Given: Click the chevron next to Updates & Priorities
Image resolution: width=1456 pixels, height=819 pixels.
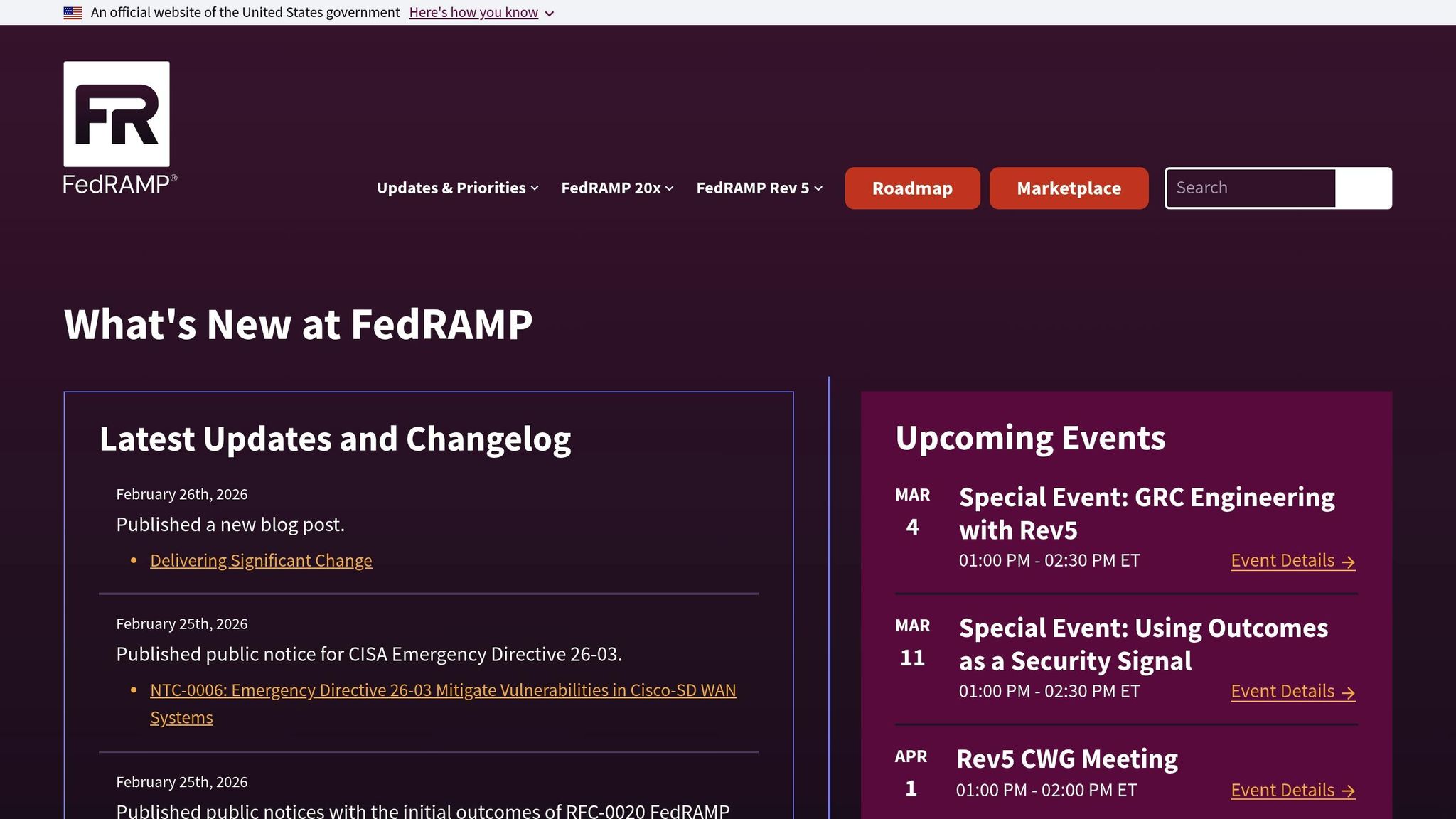Looking at the screenshot, I should point(535,188).
